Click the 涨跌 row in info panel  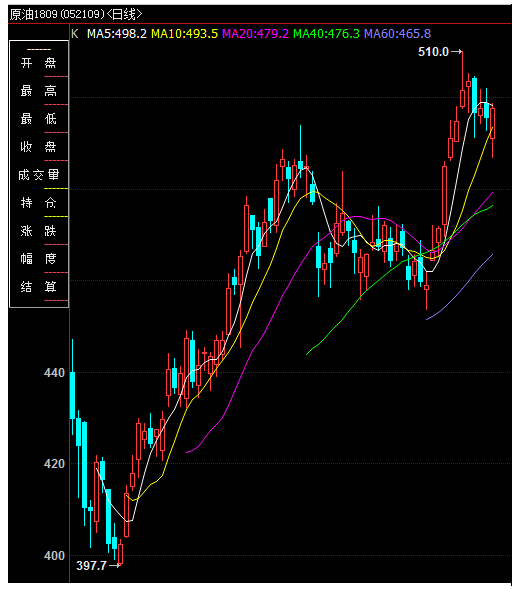(x=39, y=231)
